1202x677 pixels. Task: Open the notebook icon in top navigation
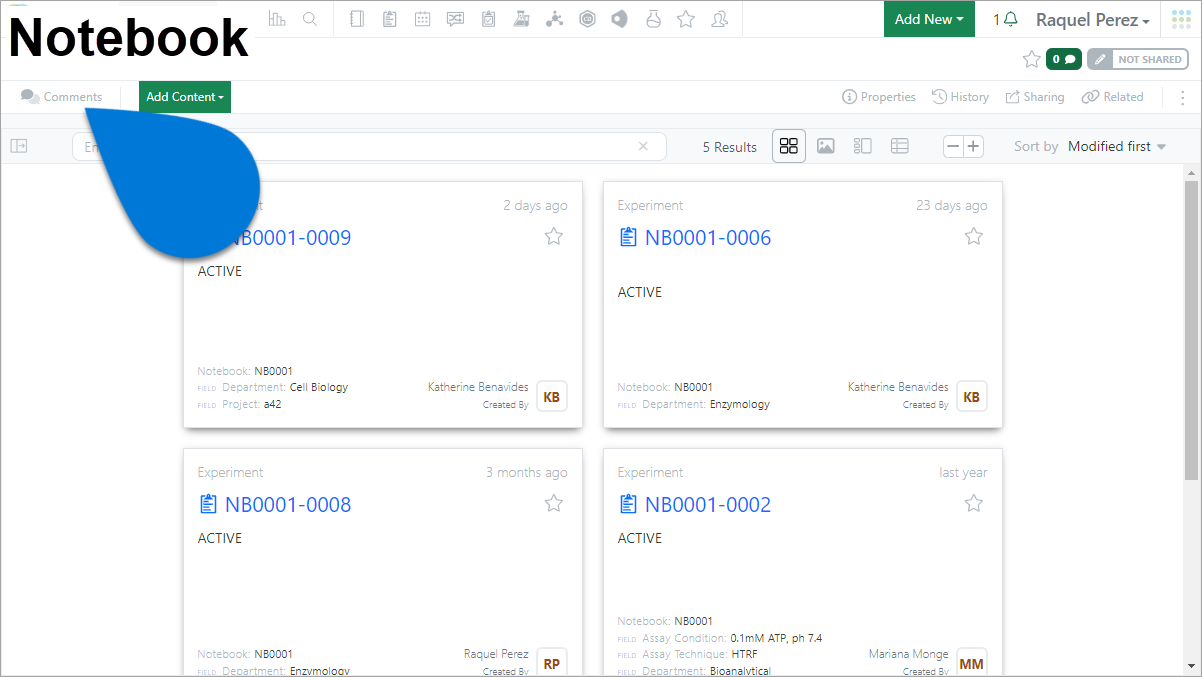(358, 19)
